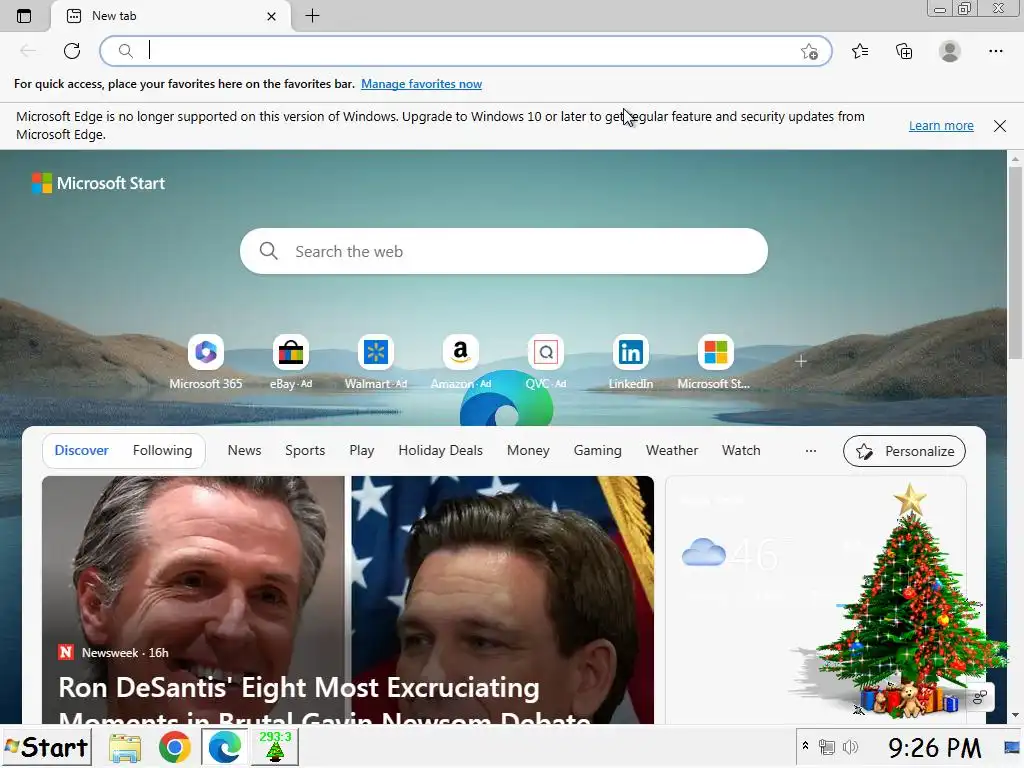Screen dimensions: 1024x768
Task: Open the Watch category
Action: 741,451
